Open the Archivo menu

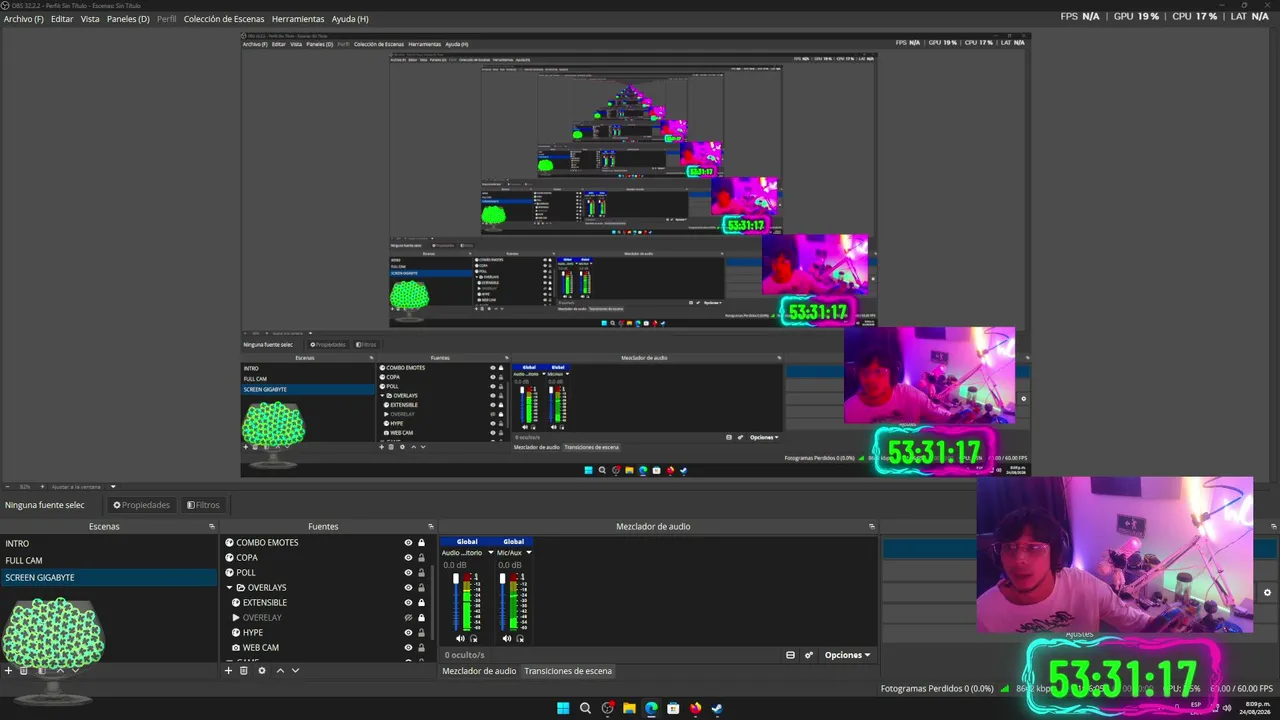pos(24,19)
